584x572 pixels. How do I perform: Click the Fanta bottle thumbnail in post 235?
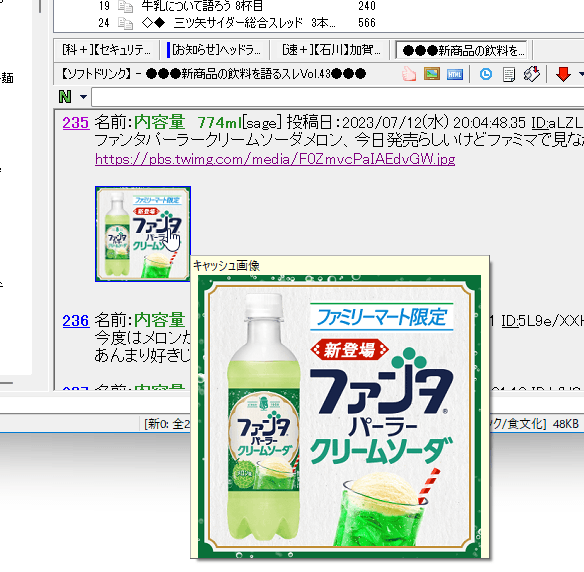[x=143, y=234]
